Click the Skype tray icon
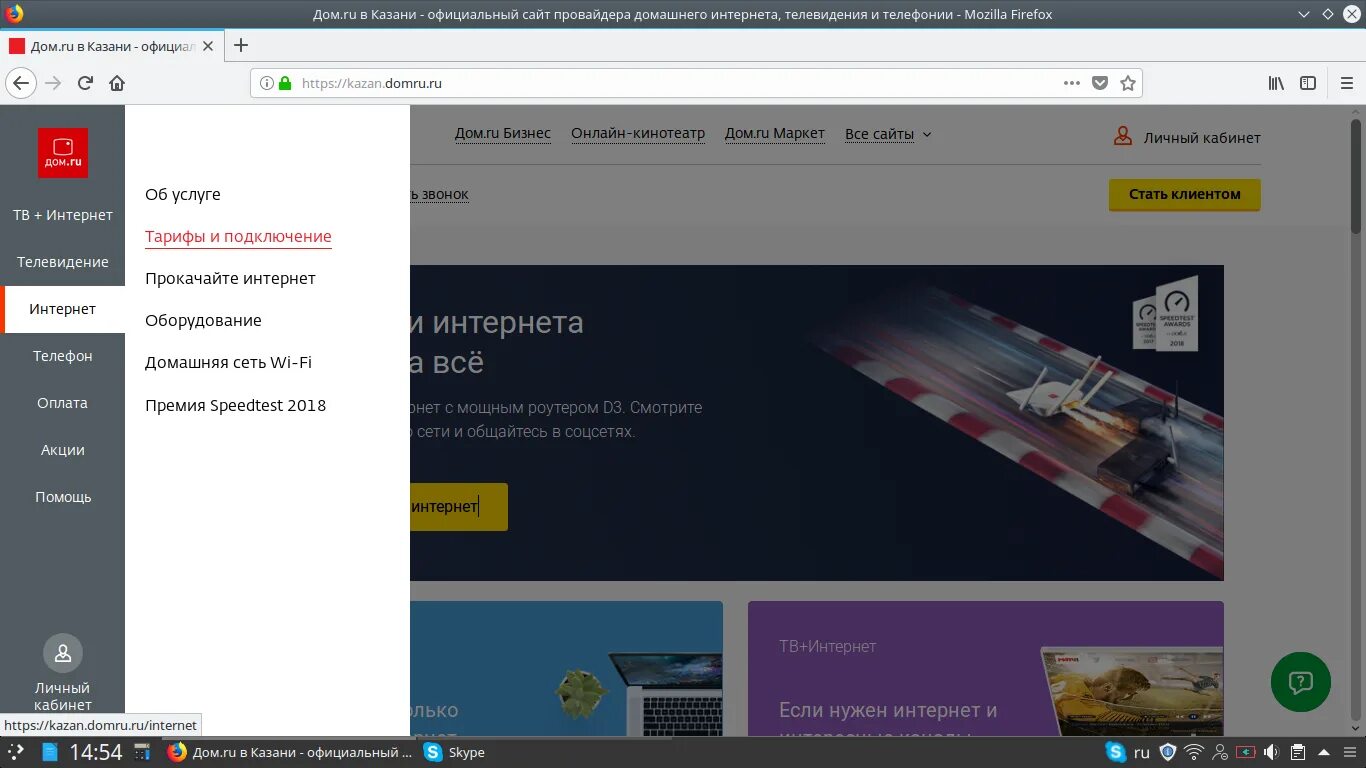 pos(1116,752)
